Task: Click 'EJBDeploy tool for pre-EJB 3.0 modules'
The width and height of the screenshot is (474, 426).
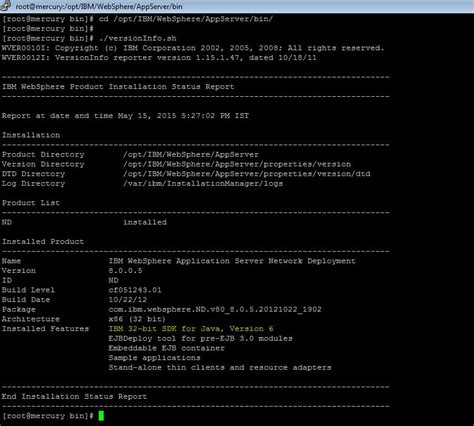Action: [200, 338]
